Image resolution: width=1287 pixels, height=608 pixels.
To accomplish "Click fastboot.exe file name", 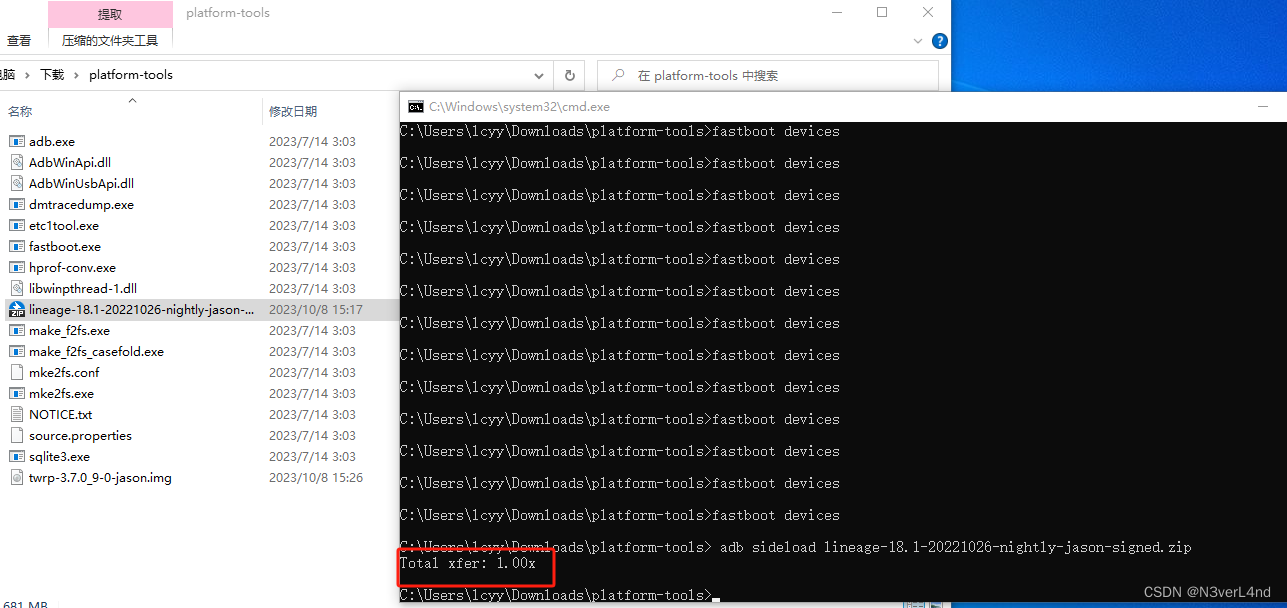I will 65,247.
